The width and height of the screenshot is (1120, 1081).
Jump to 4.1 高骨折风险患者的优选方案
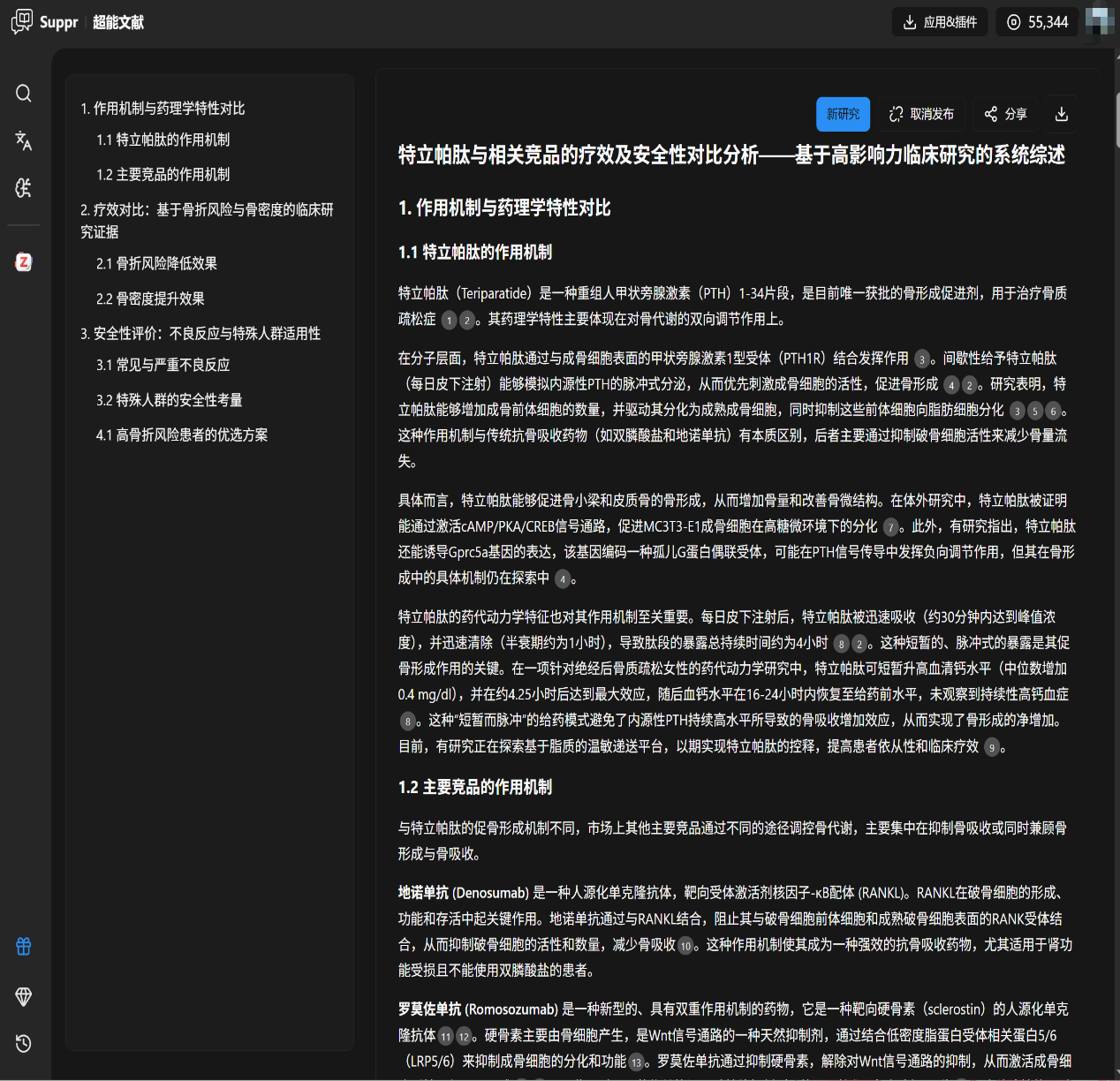tap(182, 435)
